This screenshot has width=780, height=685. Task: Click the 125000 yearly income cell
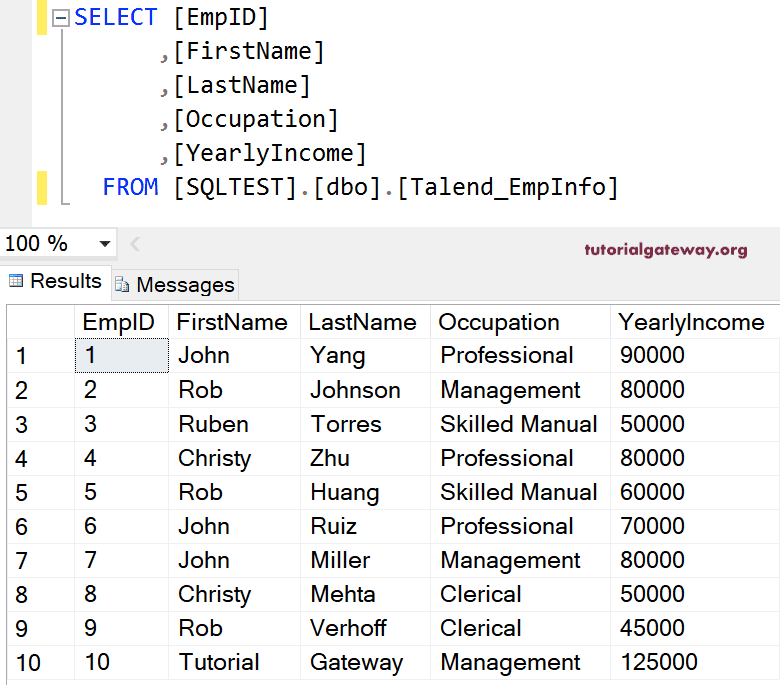659,662
